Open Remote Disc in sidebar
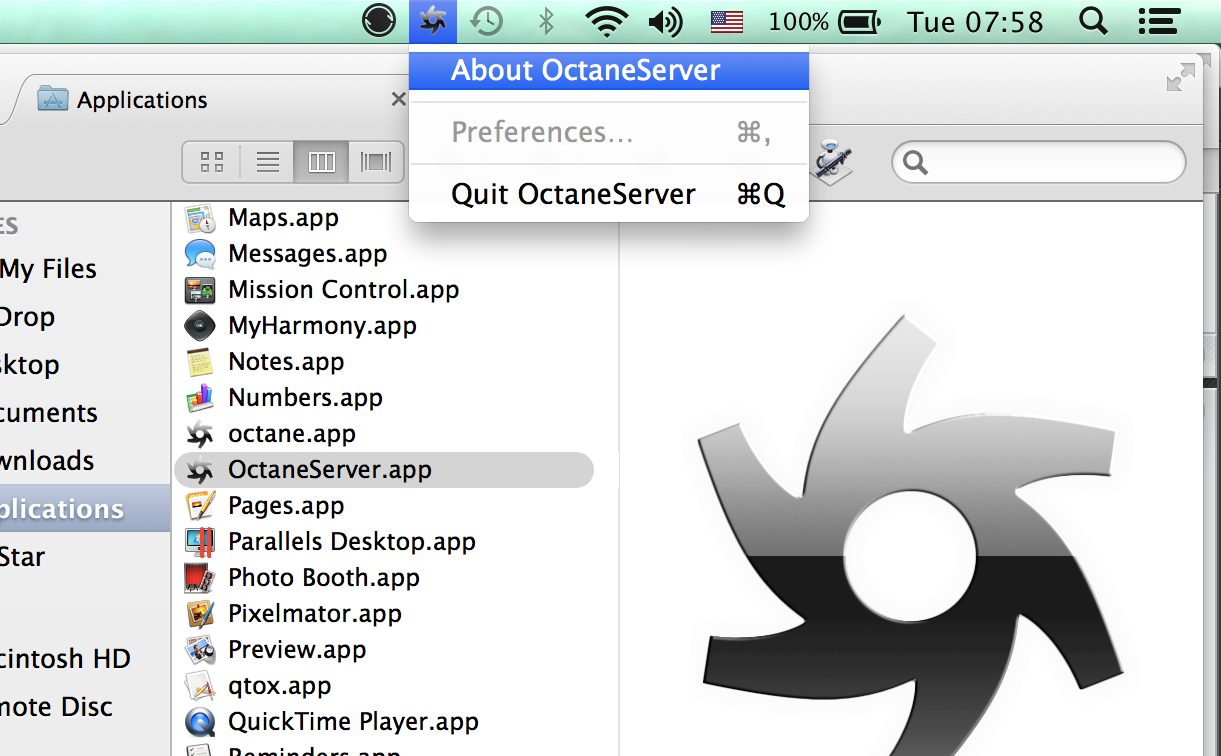Viewport: 1221px width, 756px height. pyautogui.click(x=56, y=707)
